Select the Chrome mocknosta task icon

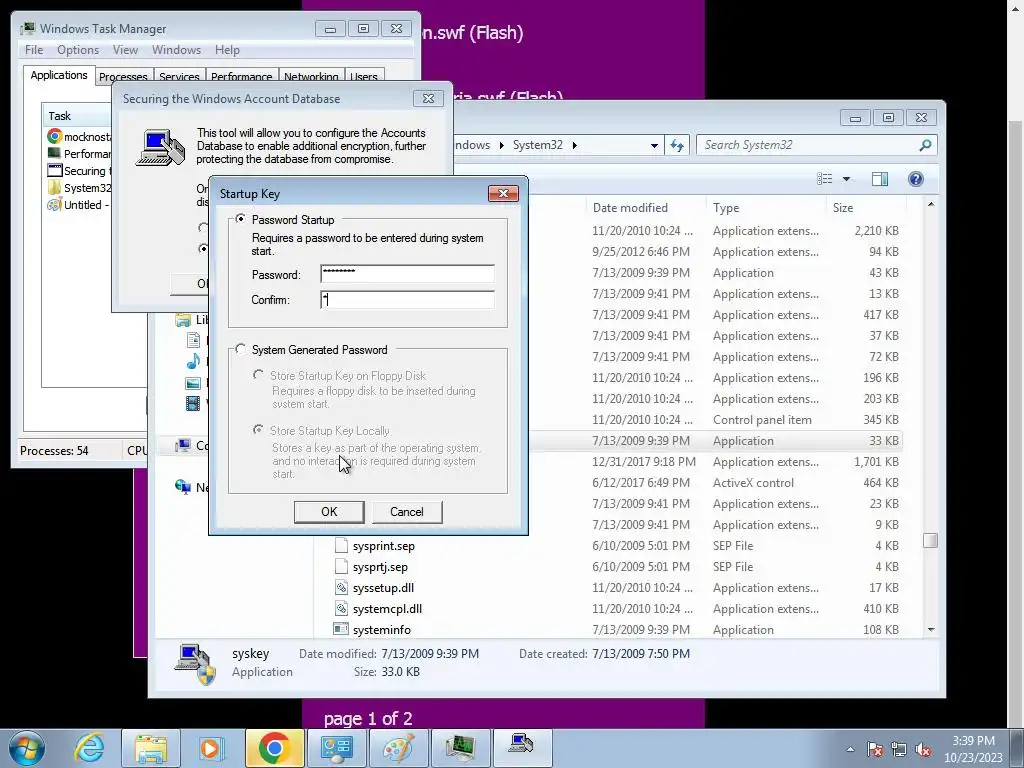(x=55, y=136)
